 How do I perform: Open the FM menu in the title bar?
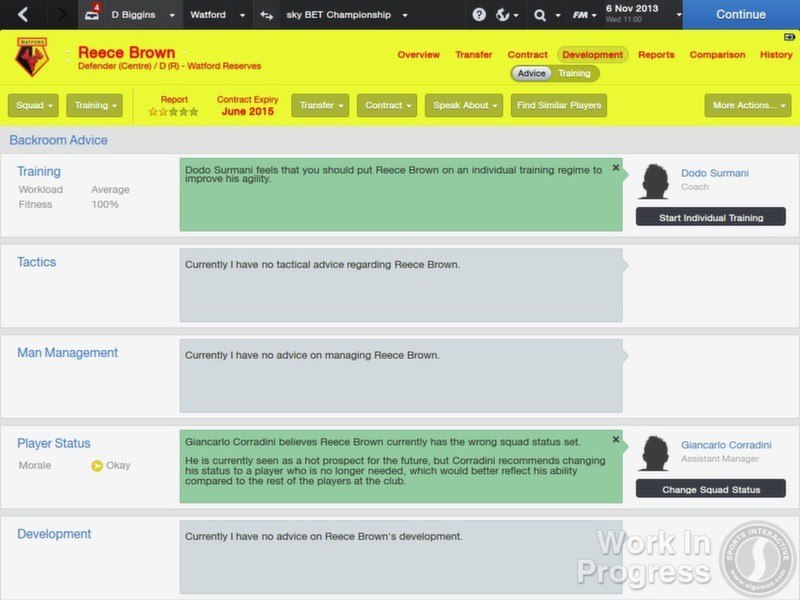578,14
